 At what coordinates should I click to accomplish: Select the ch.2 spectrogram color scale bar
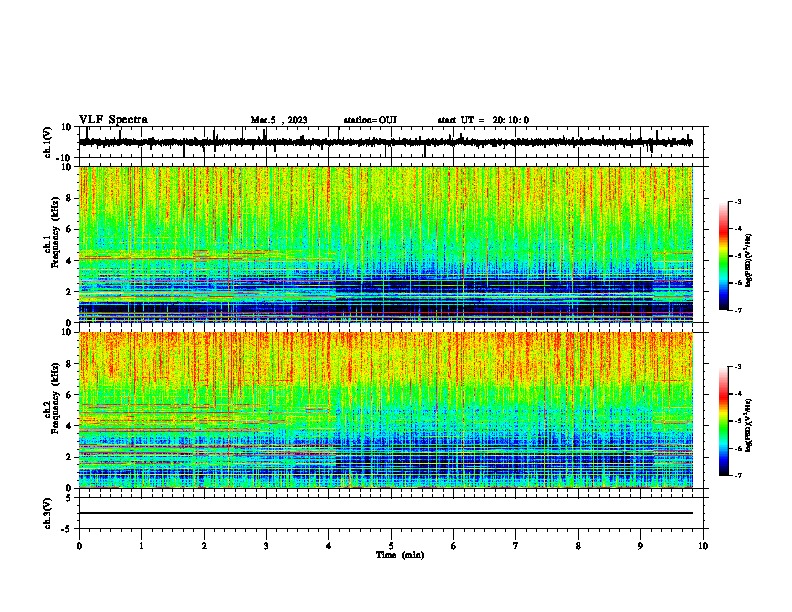click(x=724, y=421)
